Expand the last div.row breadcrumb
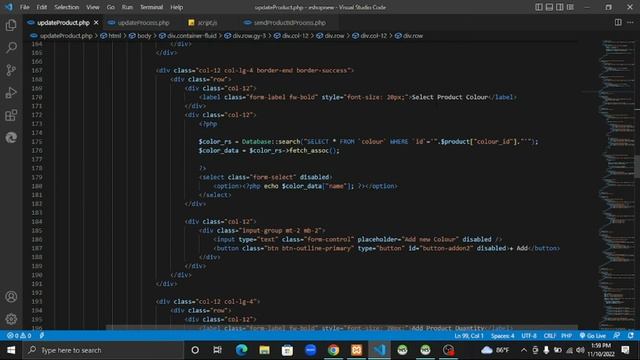Viewport: 640px width, 360px height. click(x=409, y=36)
